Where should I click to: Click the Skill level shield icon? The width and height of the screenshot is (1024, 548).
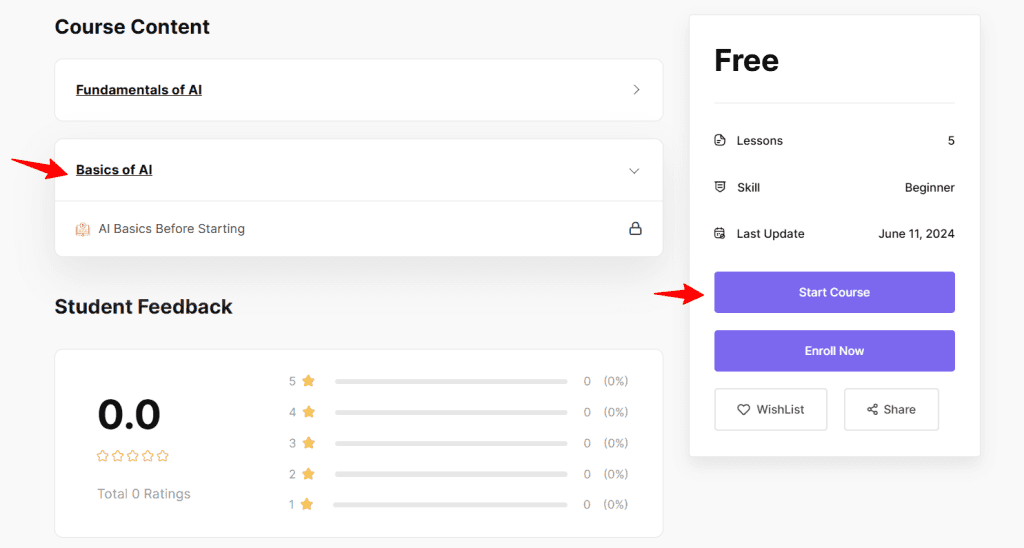pos(720,187)
